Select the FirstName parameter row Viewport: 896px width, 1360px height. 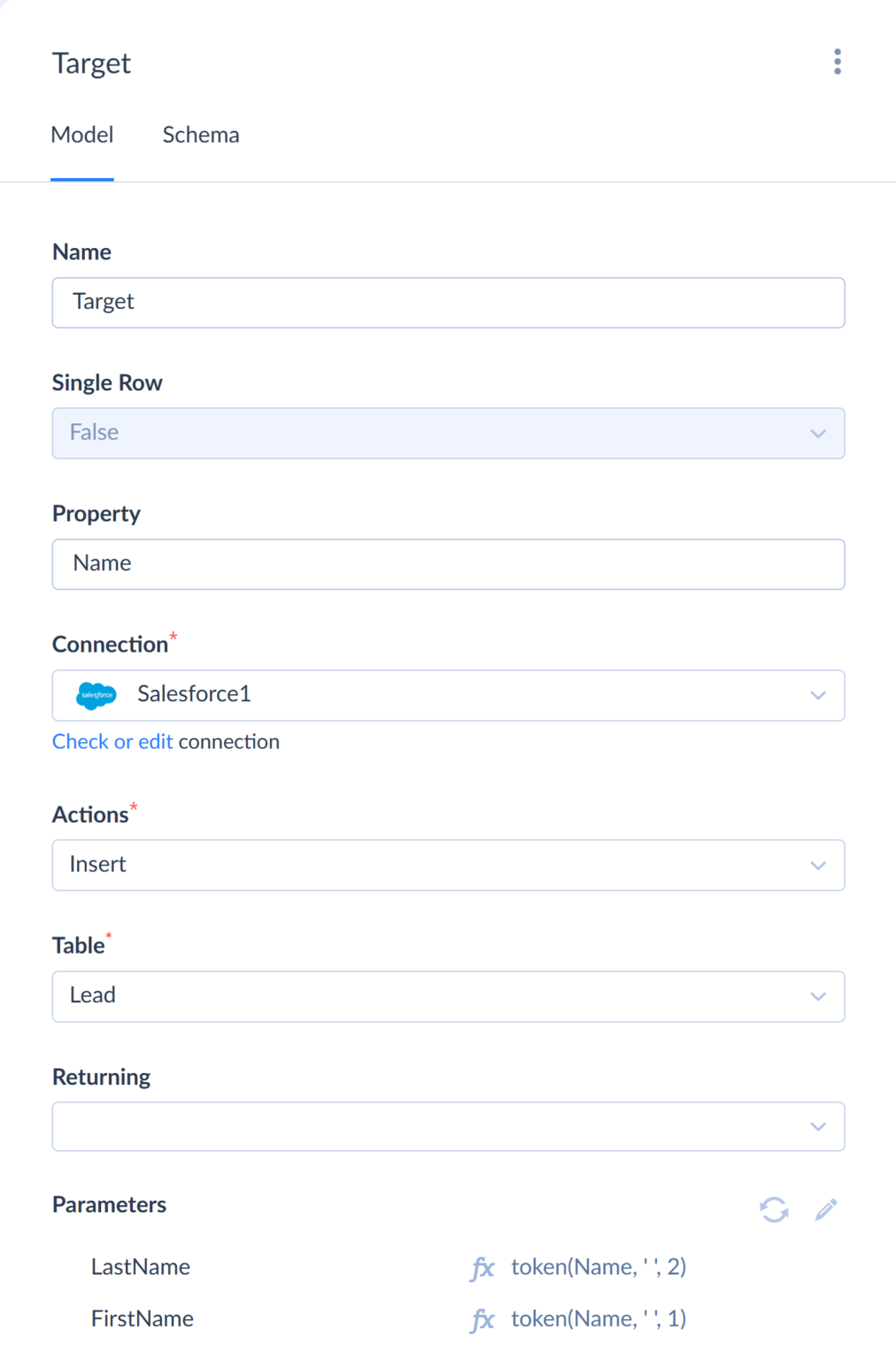pyautogui.click(x=143, y=1319)
